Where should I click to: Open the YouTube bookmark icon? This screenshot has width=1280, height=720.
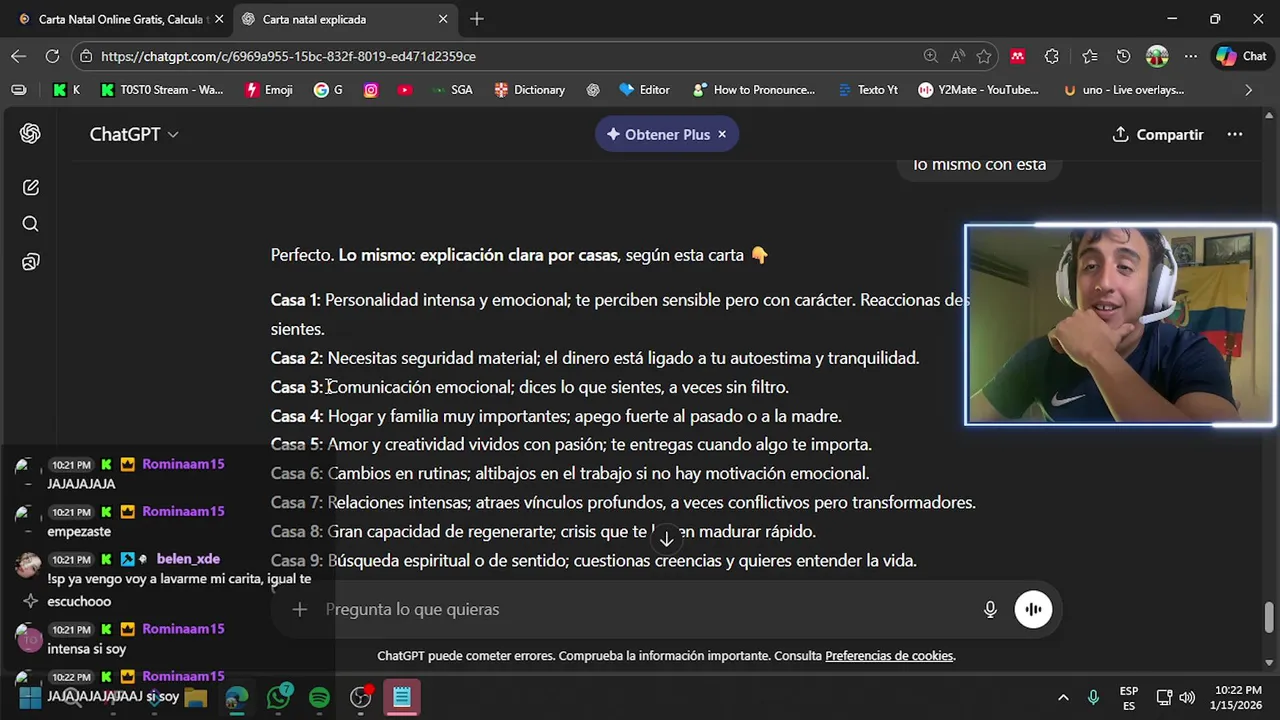[404, 90]
